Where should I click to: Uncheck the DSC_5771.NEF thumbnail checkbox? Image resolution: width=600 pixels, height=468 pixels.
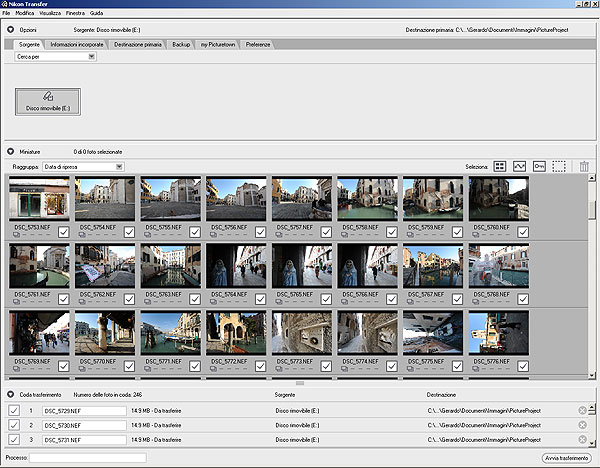coord(195,366)
